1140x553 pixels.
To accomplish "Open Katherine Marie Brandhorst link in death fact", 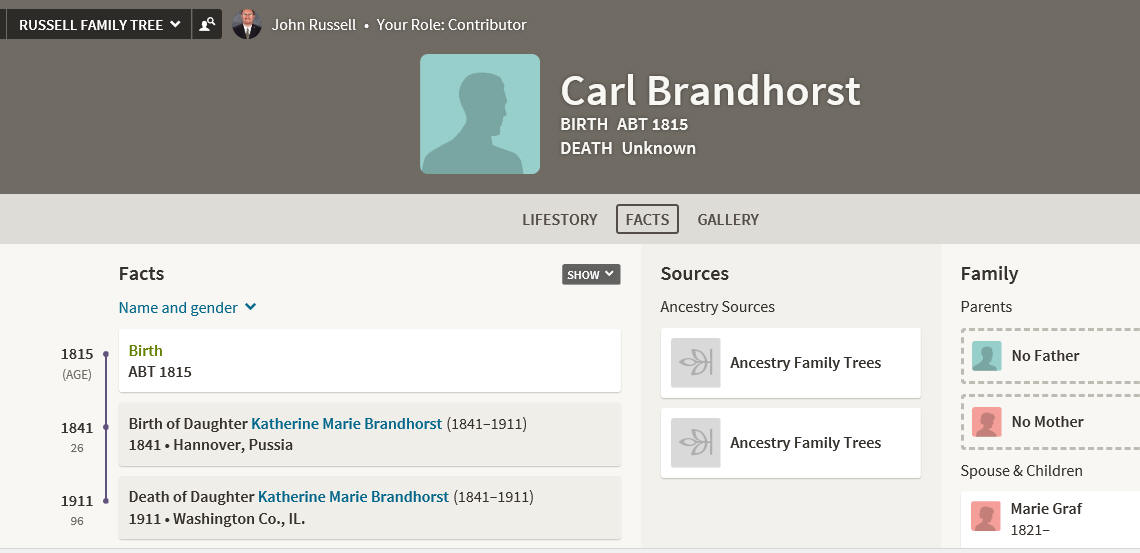I will pyautogui.click(x=353, y=497).
